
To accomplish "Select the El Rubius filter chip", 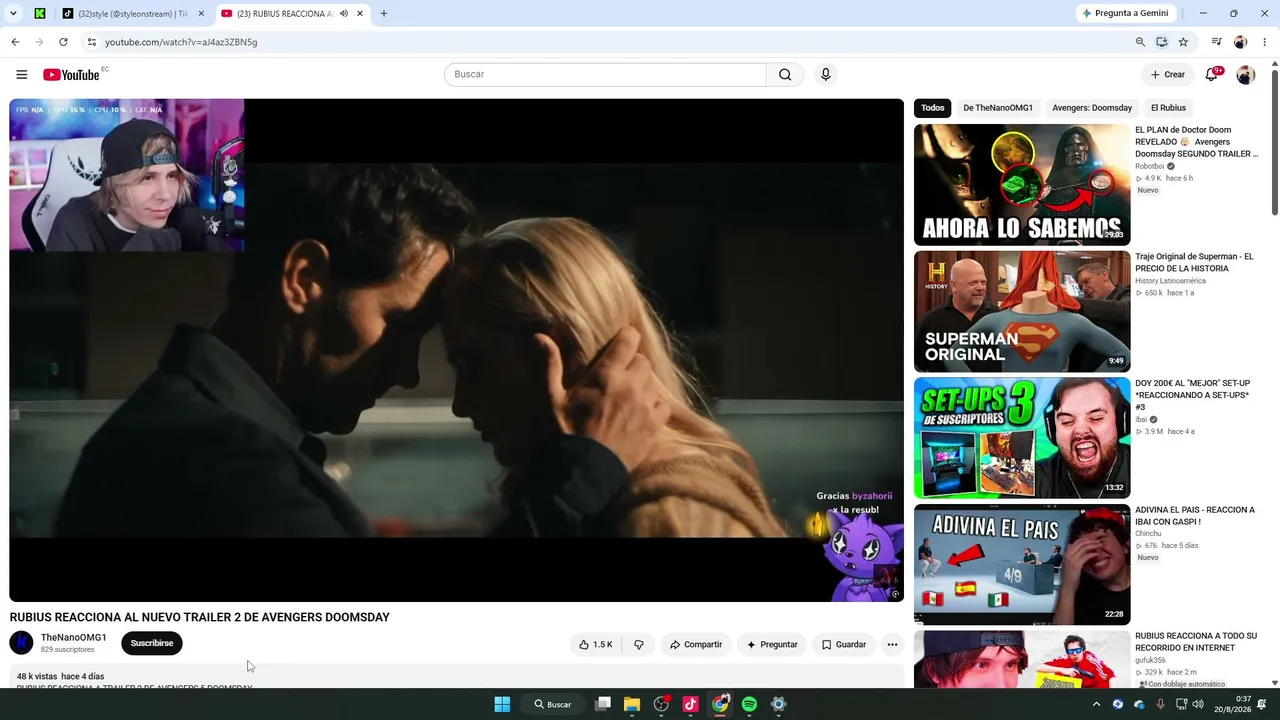I will click(1168, 108).
